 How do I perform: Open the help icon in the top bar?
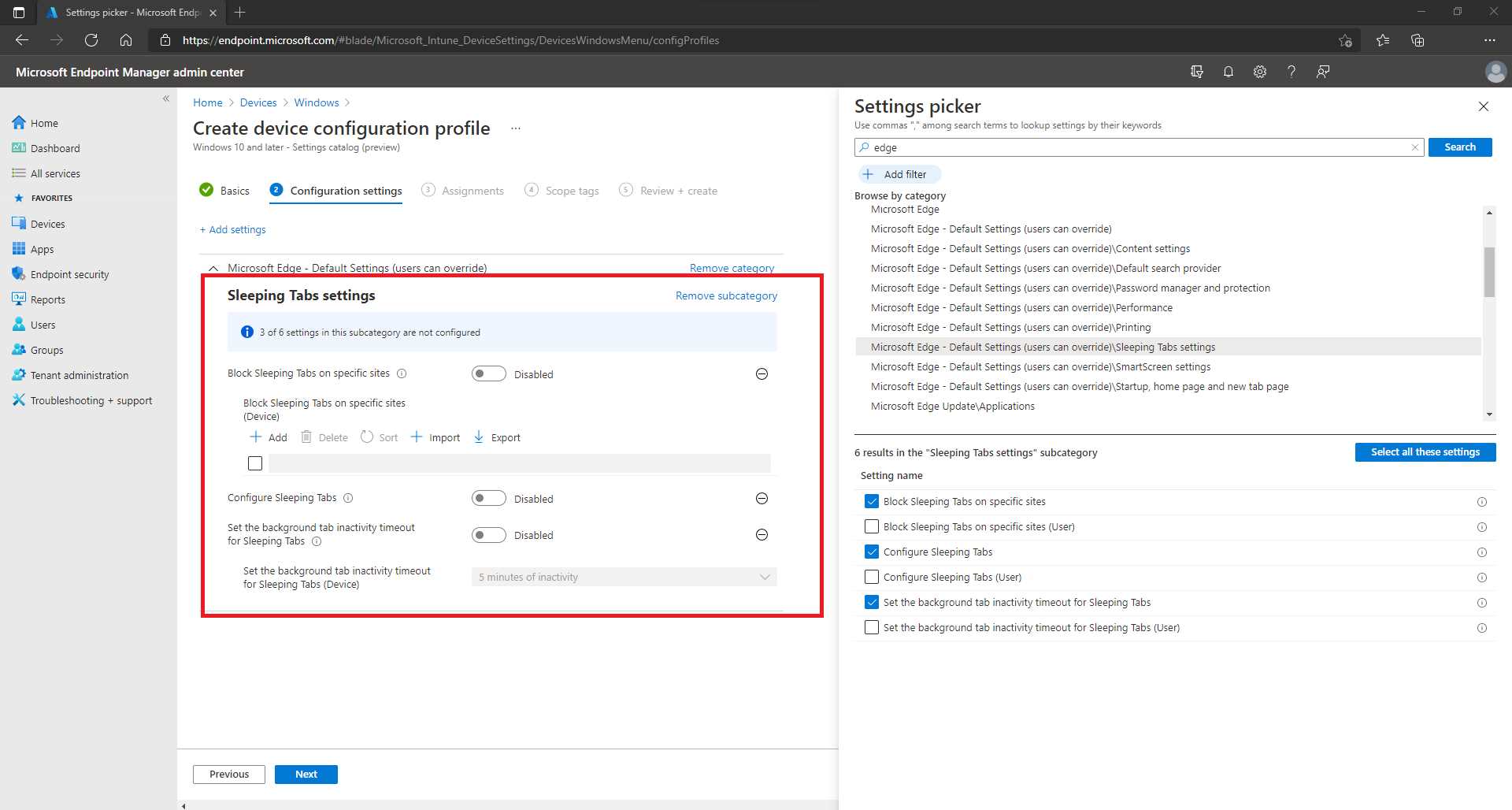[1291, 72]
